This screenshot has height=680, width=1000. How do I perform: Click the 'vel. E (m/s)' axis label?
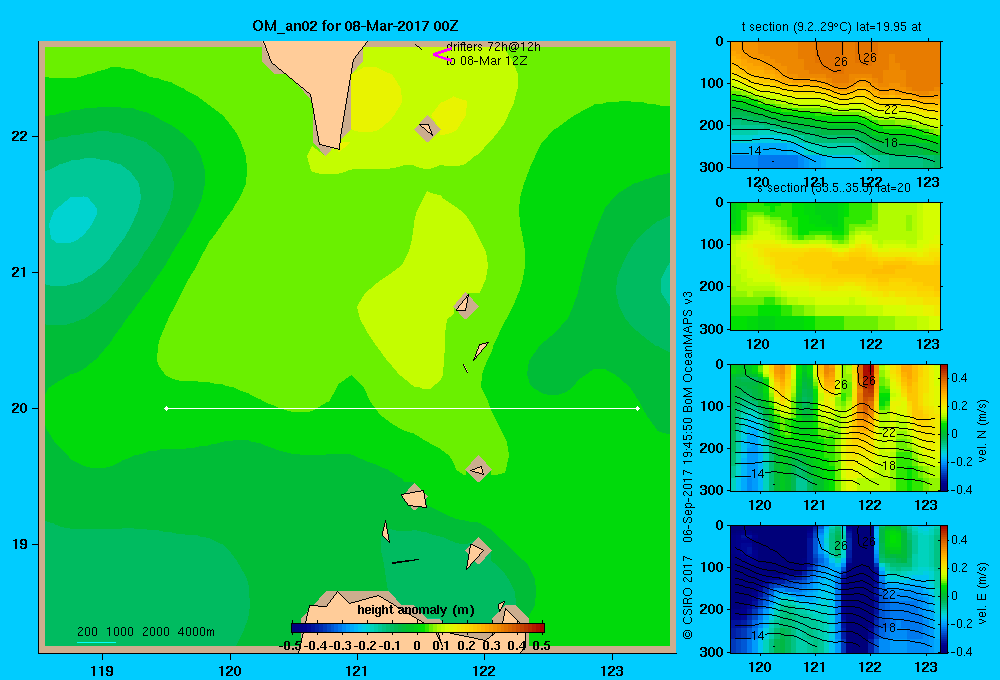click(983, 593)
